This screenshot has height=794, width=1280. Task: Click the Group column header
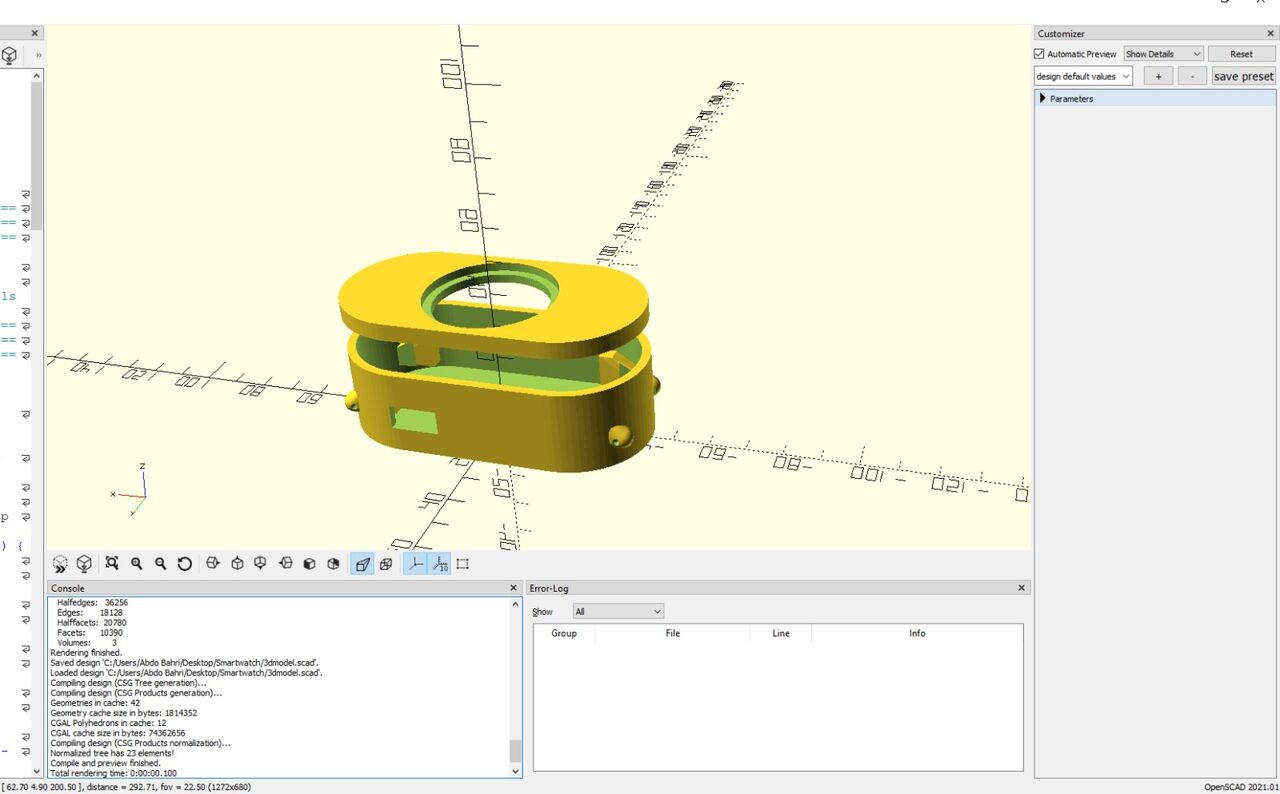564,633
